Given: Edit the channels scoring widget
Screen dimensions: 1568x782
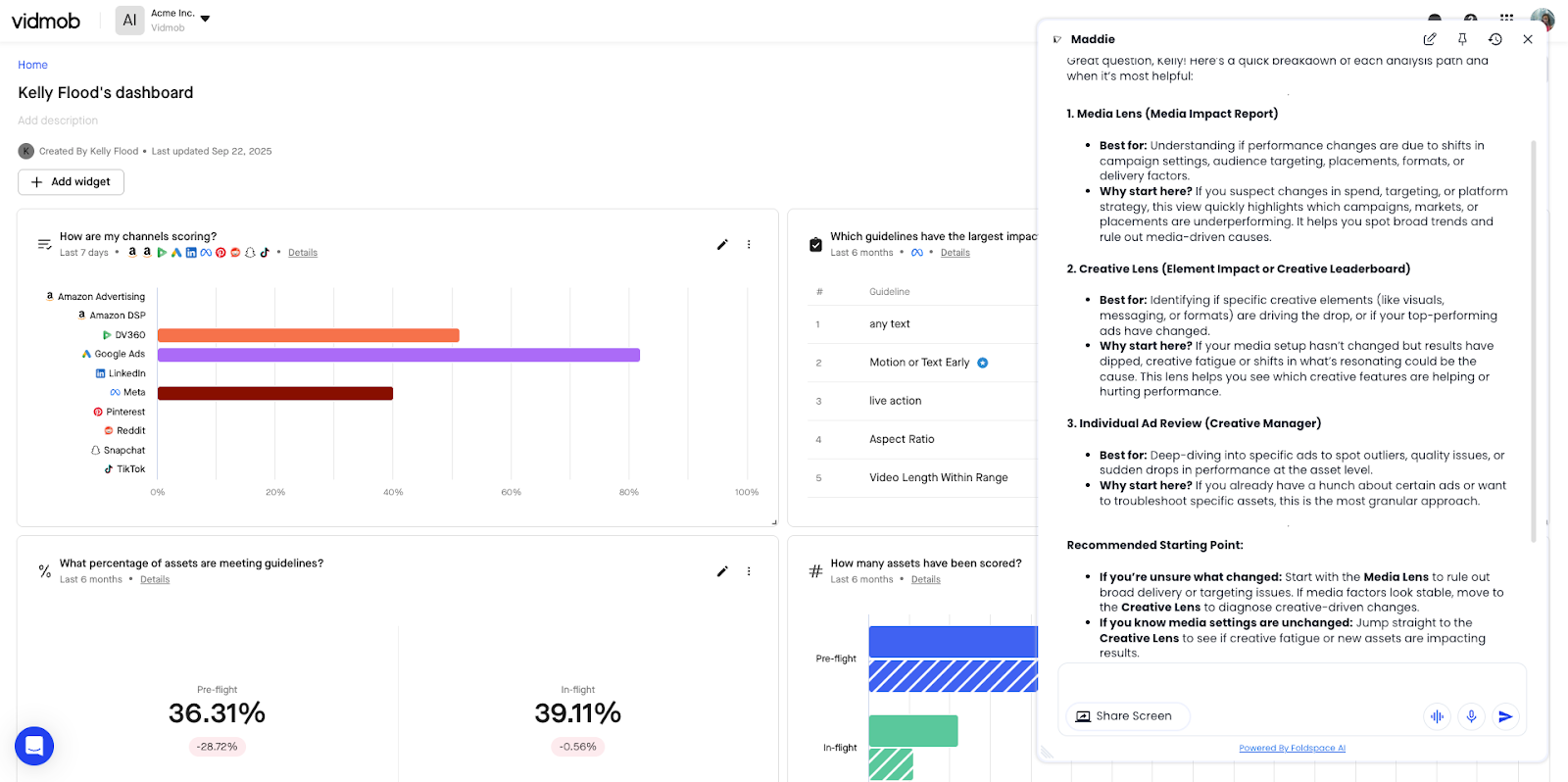Looking at the screenshot, I should click(722, 245).
